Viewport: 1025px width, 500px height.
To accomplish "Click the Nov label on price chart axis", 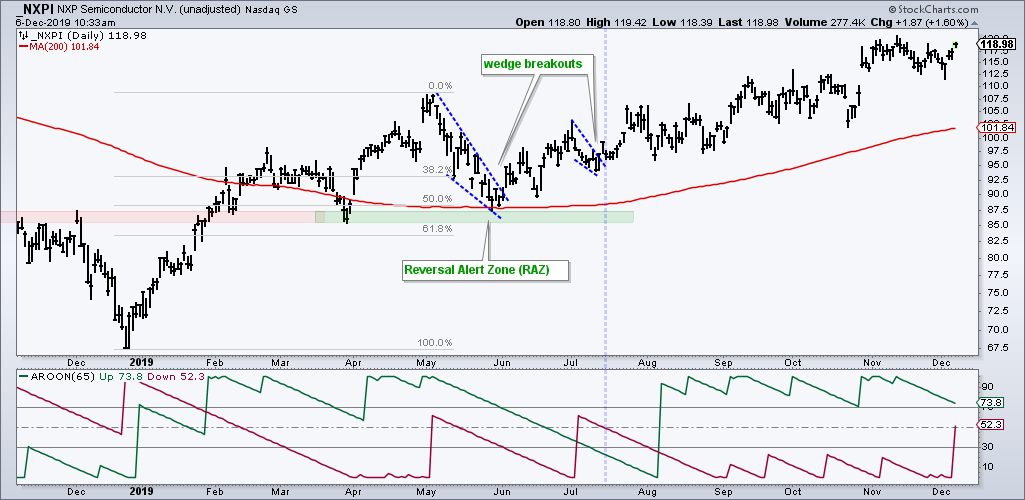I will coord(872,361).
